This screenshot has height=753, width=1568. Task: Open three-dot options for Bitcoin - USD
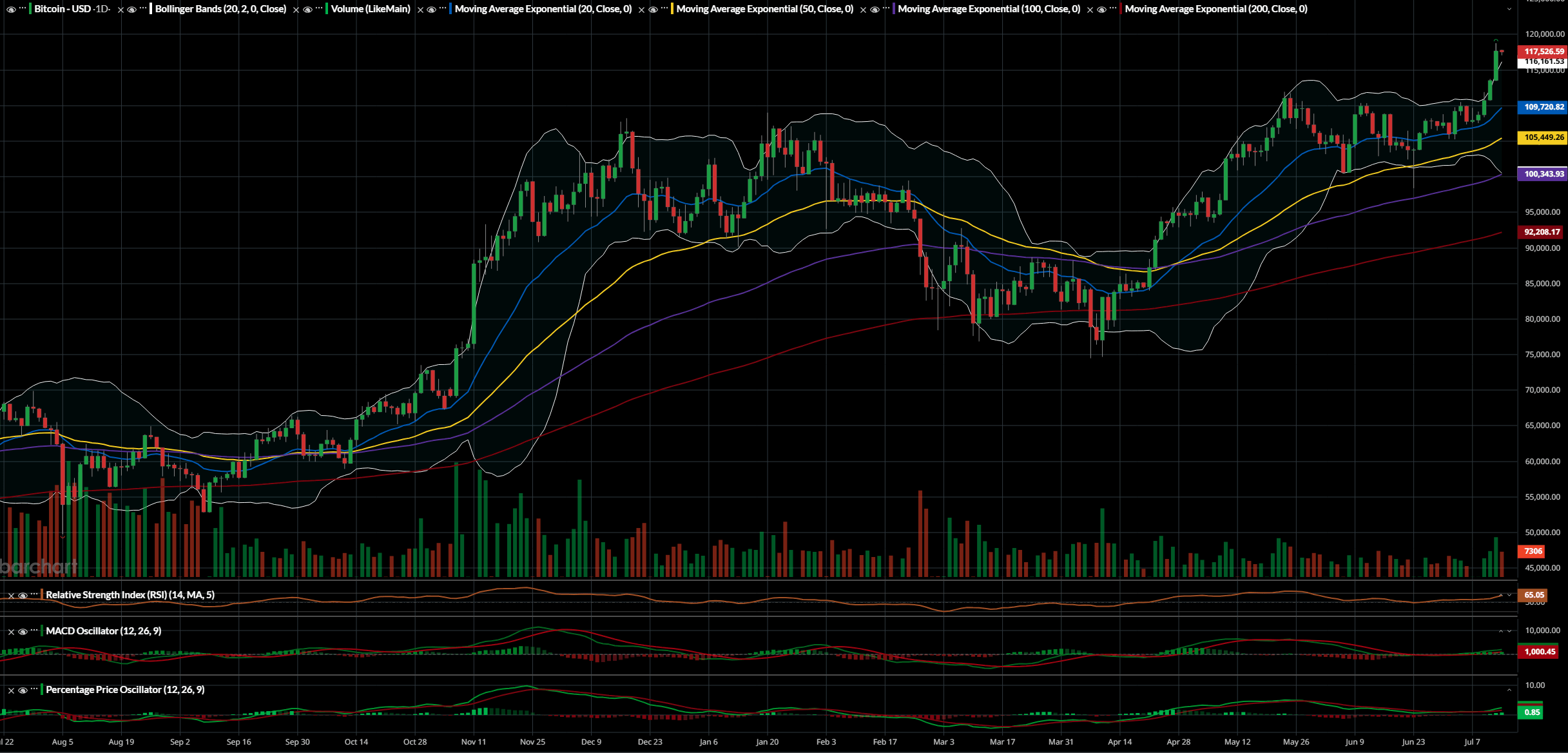pyautogui.click(x=23, y=8)
